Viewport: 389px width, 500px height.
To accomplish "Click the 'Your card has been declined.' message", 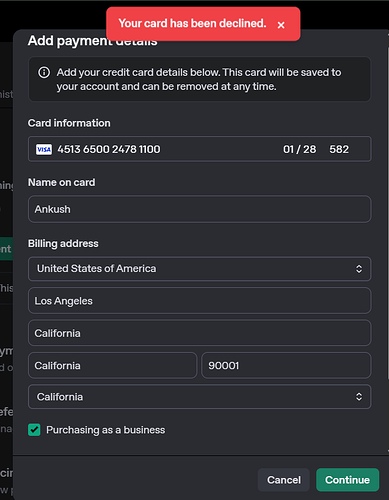I will pyautogui.click(x=192, y=23).
